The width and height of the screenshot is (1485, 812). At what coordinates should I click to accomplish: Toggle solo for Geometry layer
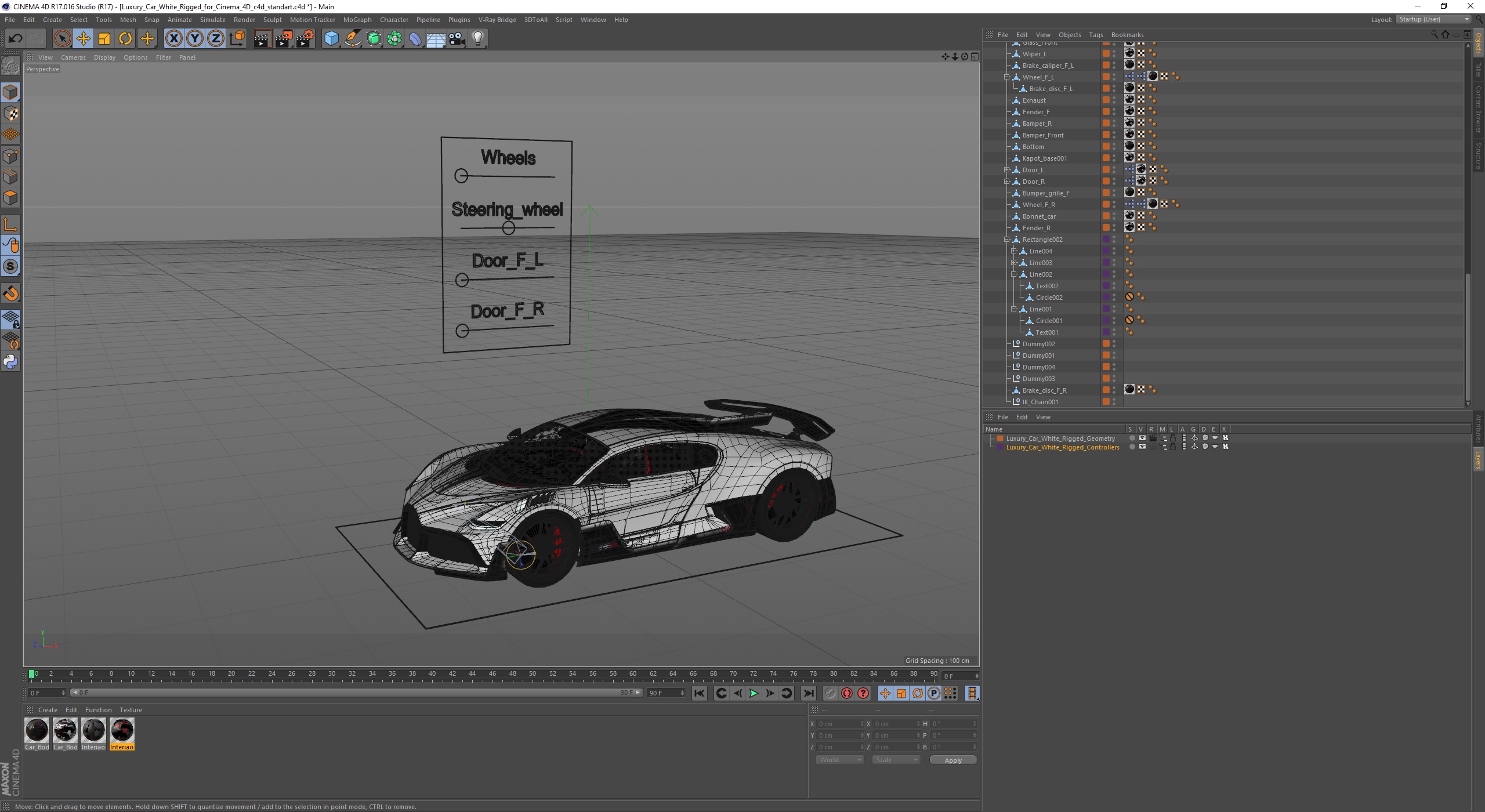[1132, 438]
